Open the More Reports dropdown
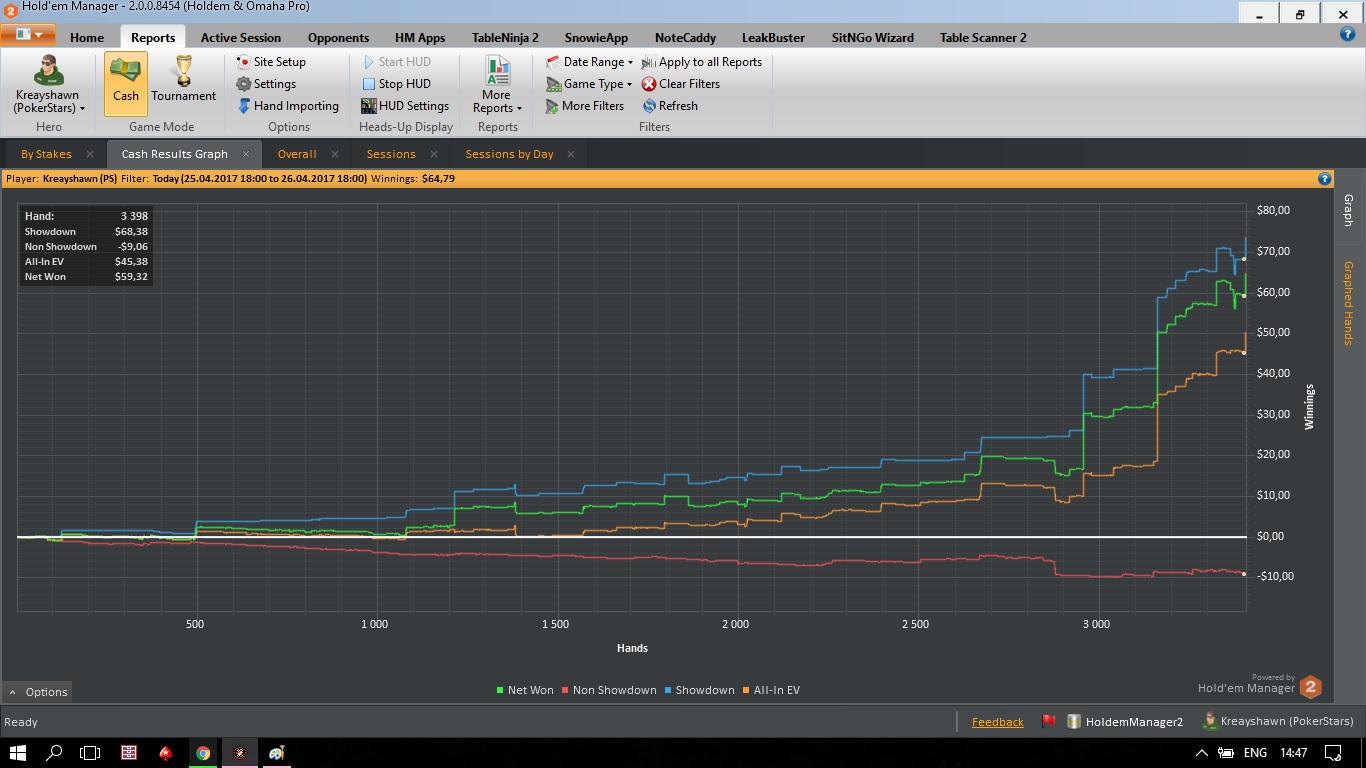Screen dimensions: 1366x768 [497, 86]
